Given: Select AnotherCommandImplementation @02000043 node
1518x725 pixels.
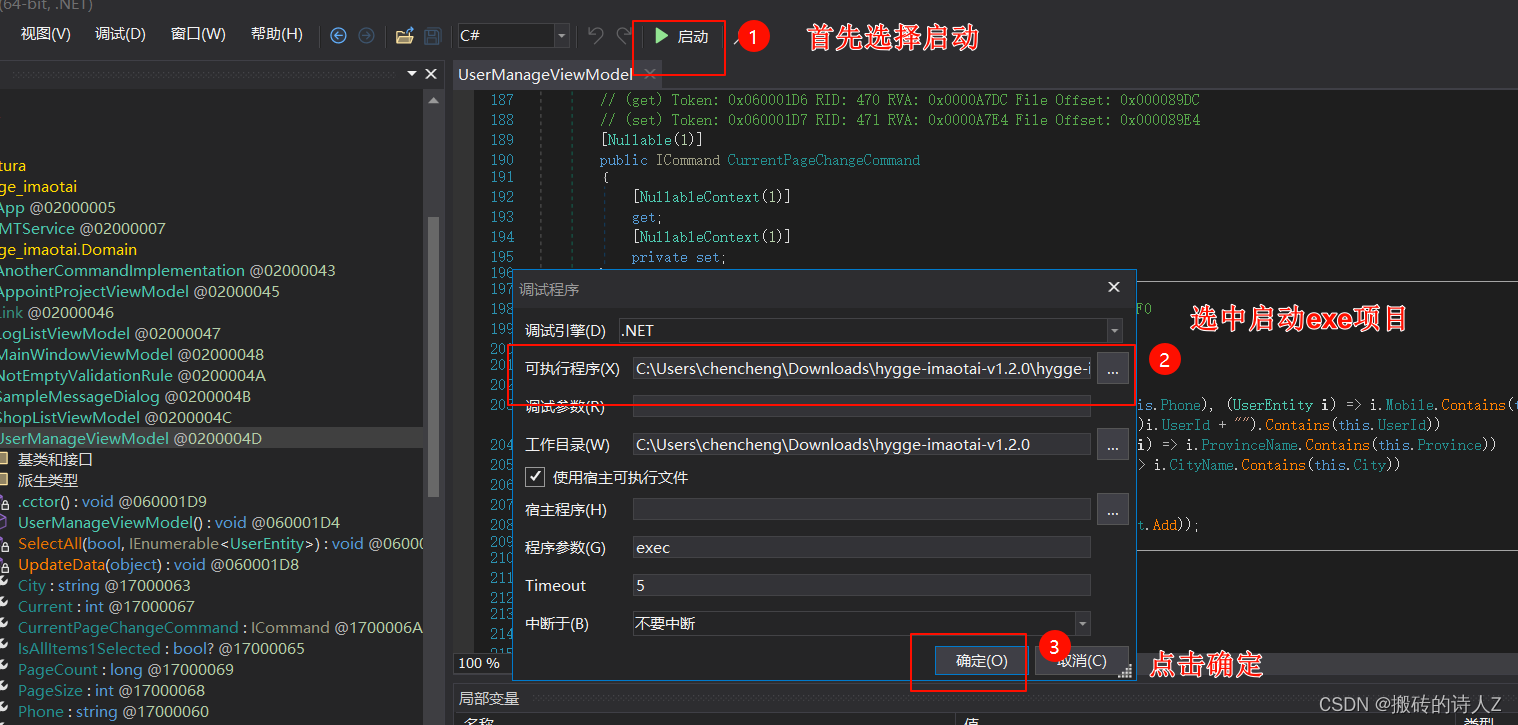Looking at the screenshot, I should pos(167,270).
